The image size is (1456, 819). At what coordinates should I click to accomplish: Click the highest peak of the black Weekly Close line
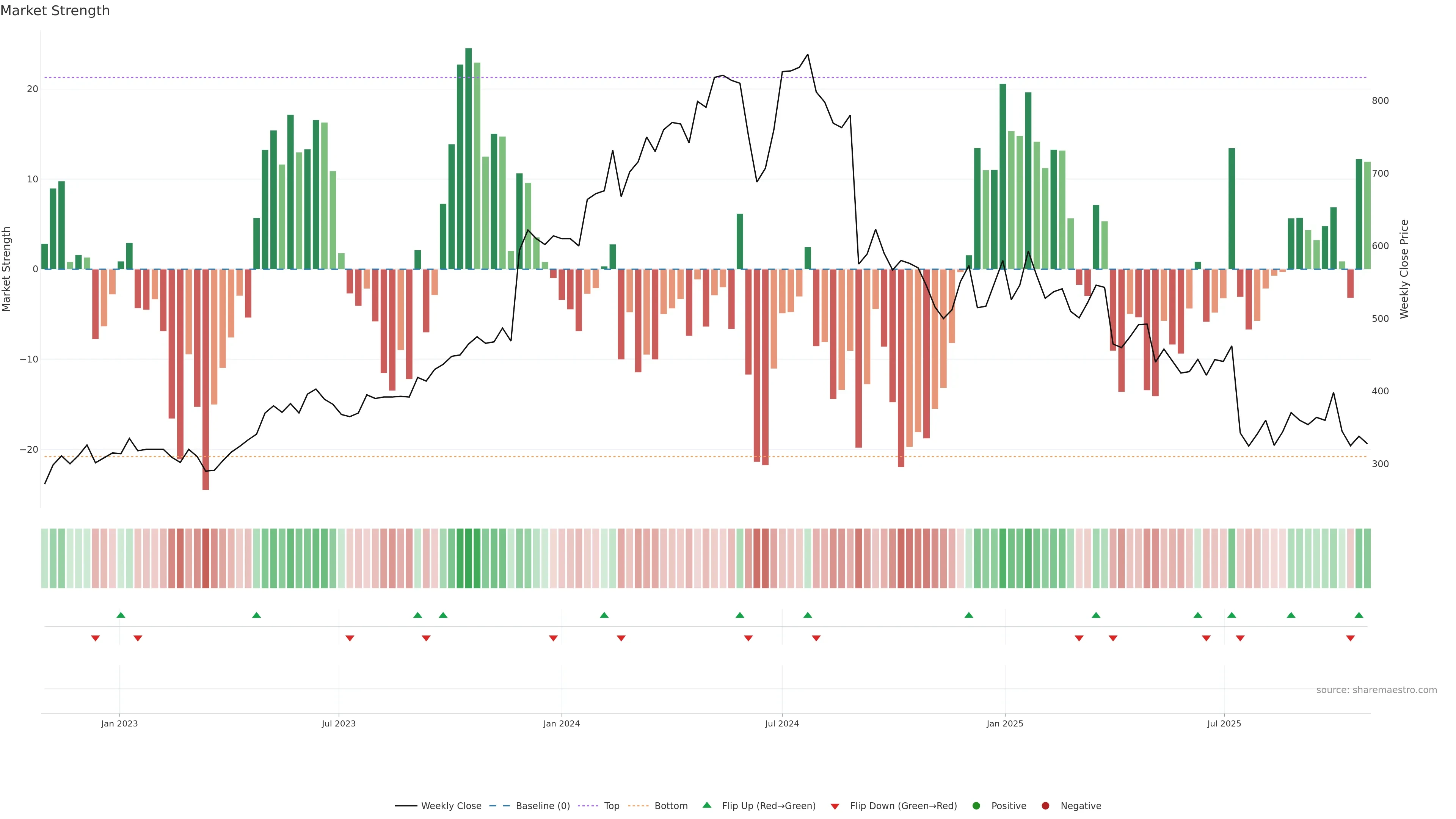point(807,55)
